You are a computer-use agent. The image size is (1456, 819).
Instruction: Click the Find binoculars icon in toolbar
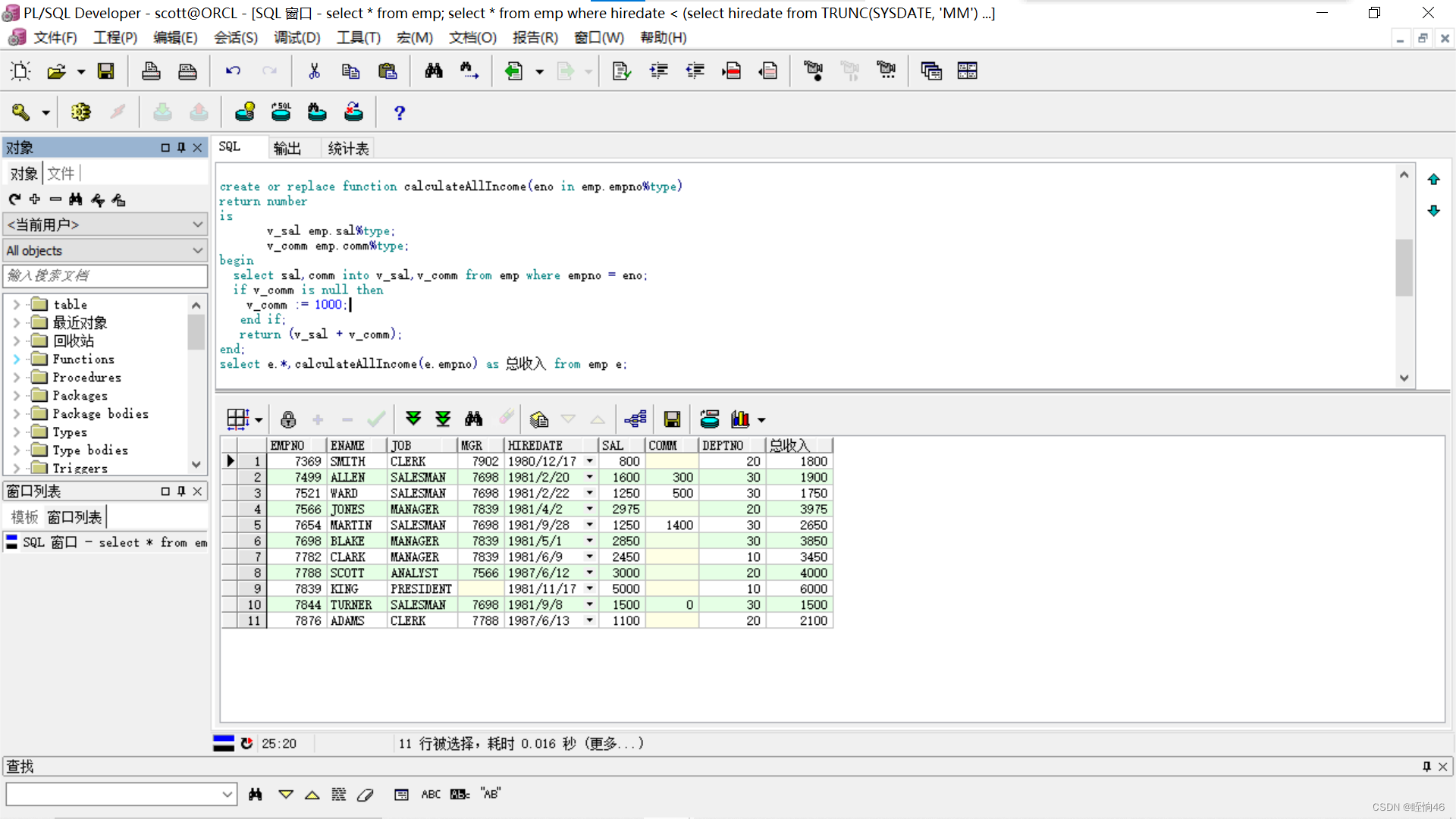click(x=434, y=71)
